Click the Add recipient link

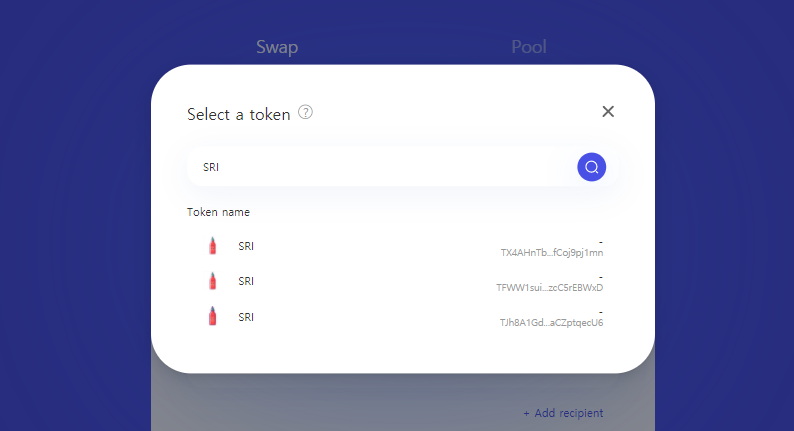coord(563,413)
